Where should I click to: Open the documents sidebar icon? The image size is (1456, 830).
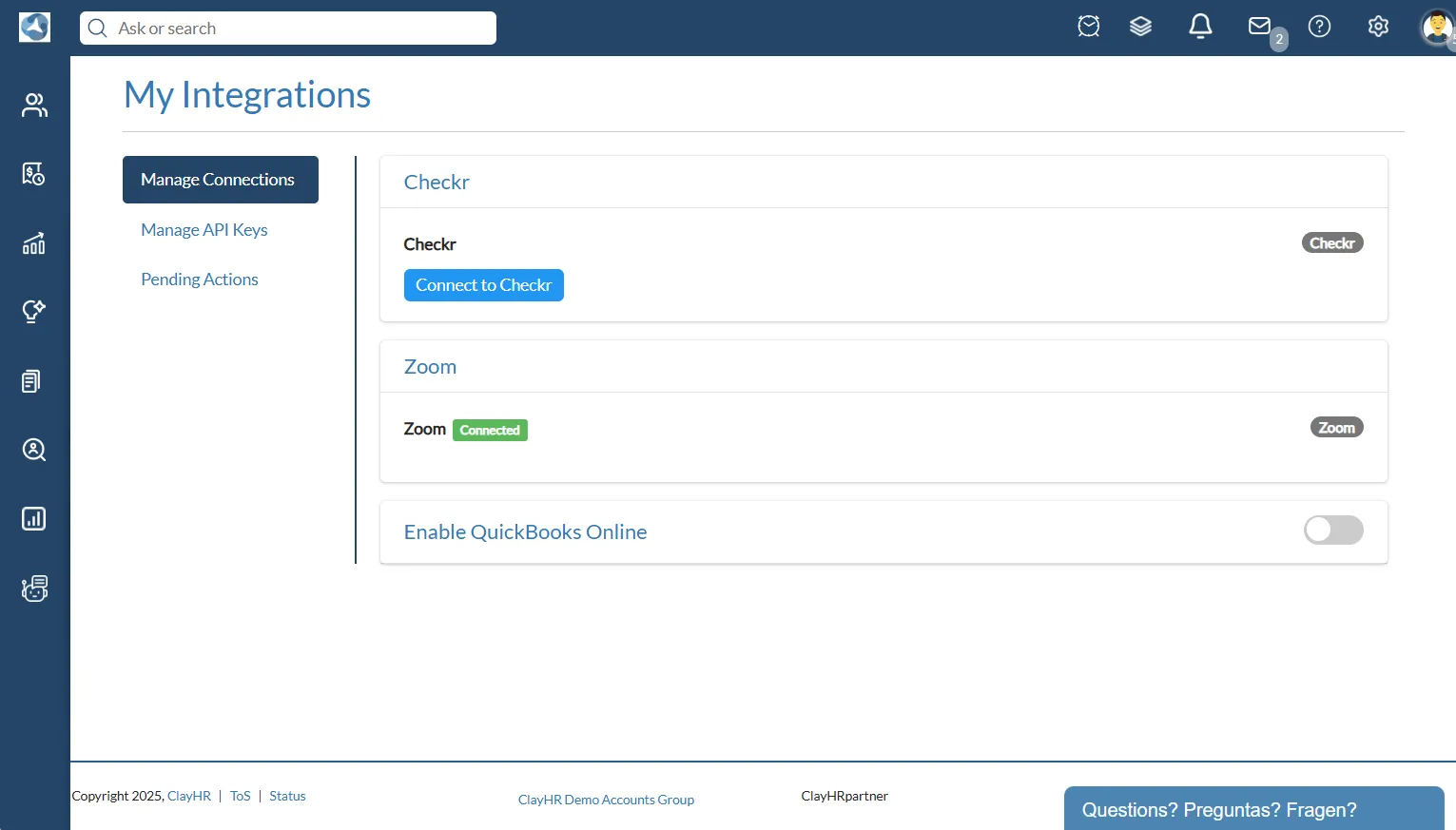31,381
